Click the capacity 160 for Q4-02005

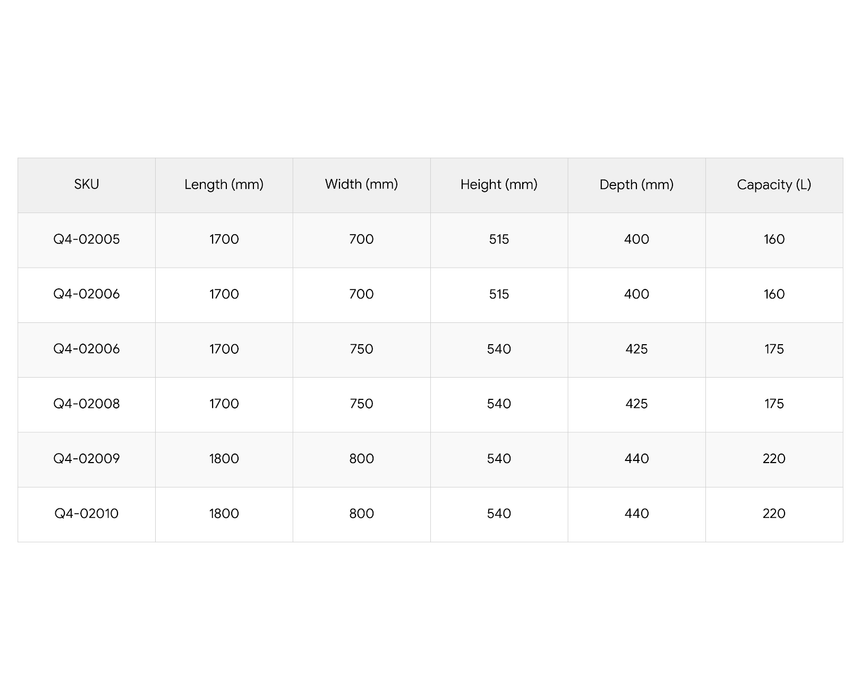click(774, 239)
